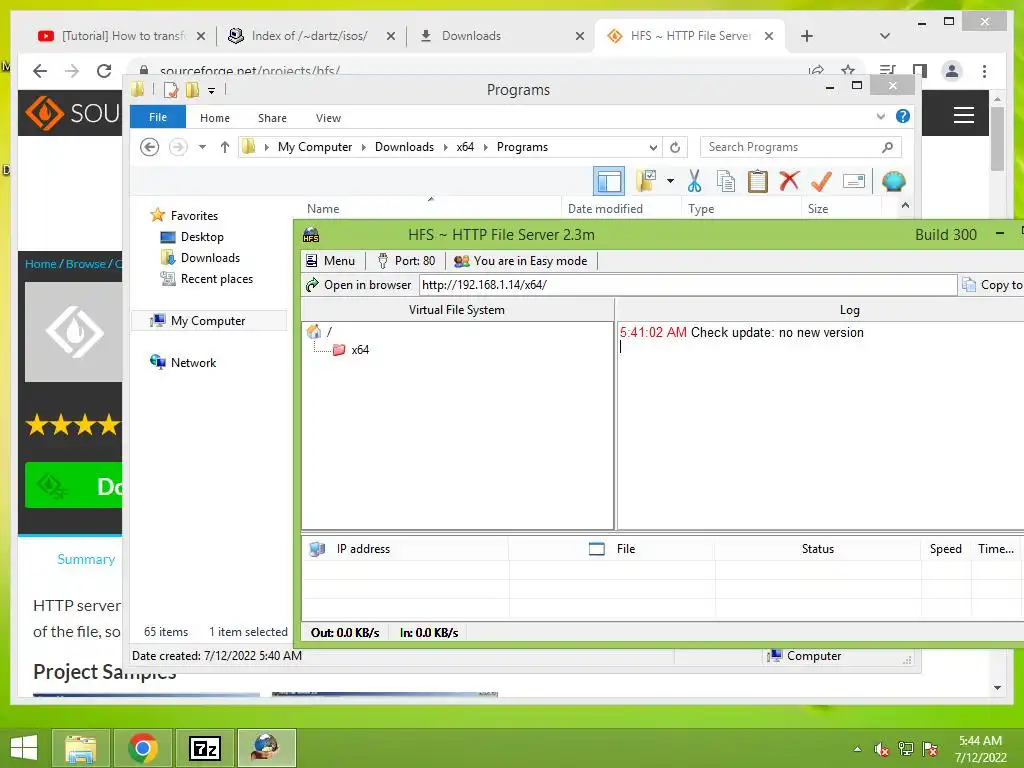The width and height of the screenshot is (1024, 768).
Task: Go forward in Programs Explorer window
Action: click(x=178, y=147)
